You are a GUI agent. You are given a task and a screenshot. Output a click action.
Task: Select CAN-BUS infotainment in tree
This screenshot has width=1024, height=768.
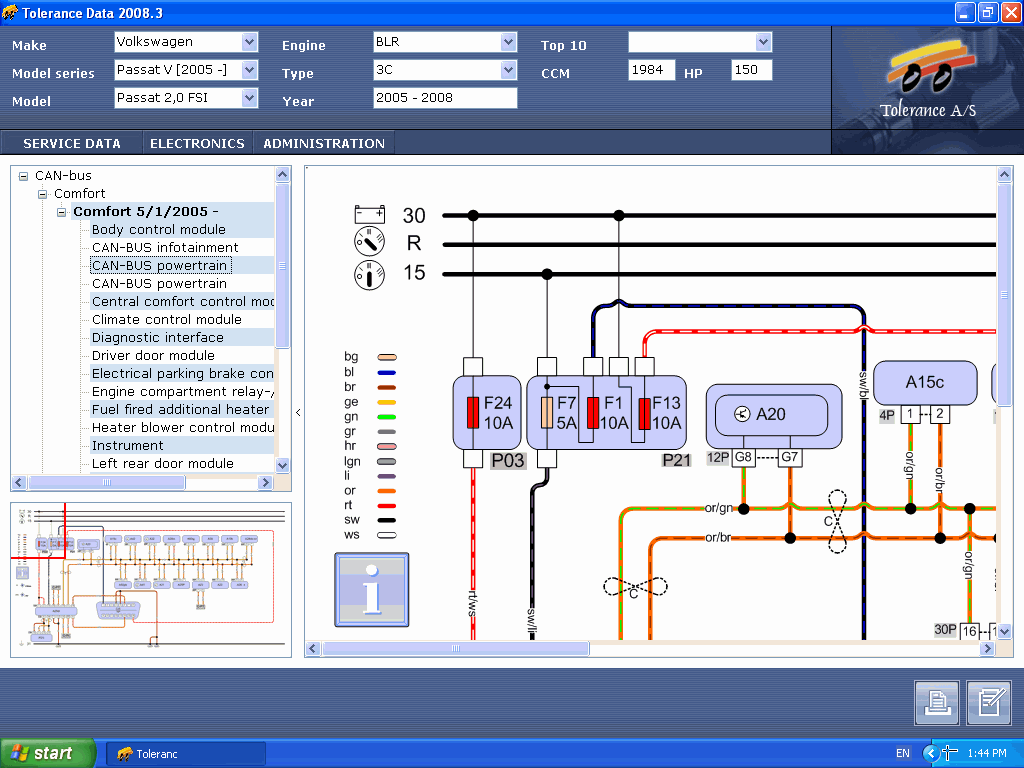pyautogui.click(x=165, y=248)
